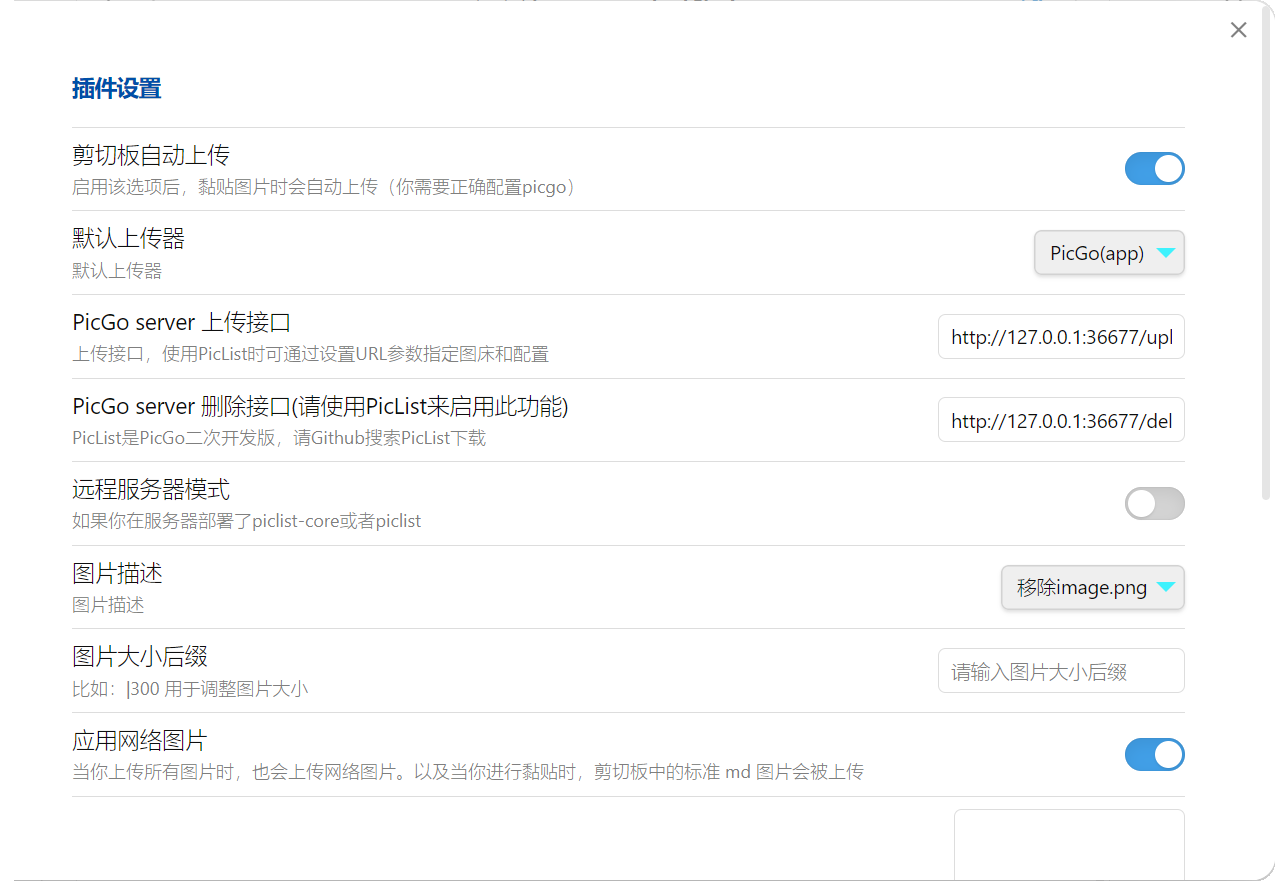Click the PicList download hint under 删除接口
The width and height of the screenshot is (1275, 881).
(279, 438)
